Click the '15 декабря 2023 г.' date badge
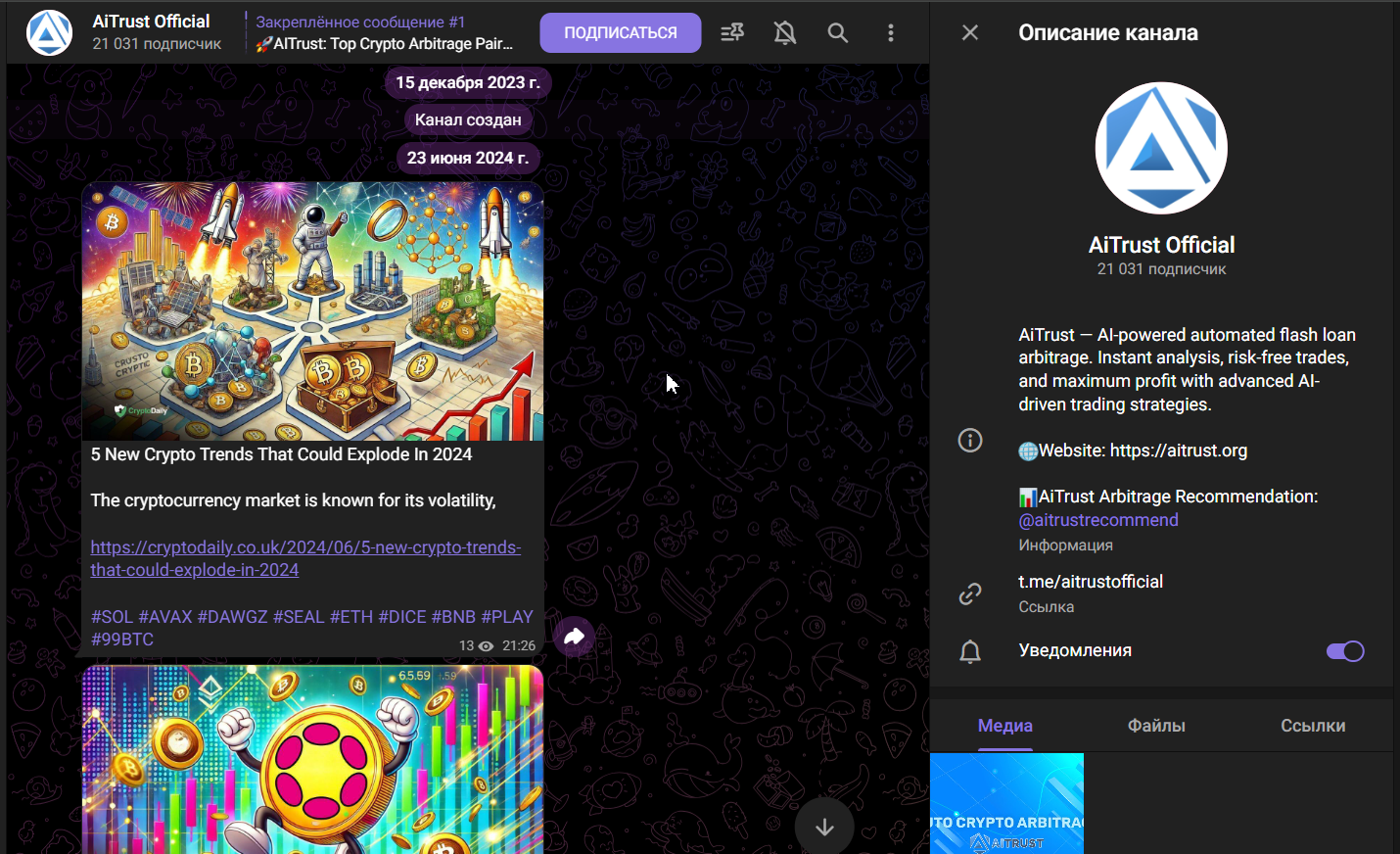 [x=468, y=82]
